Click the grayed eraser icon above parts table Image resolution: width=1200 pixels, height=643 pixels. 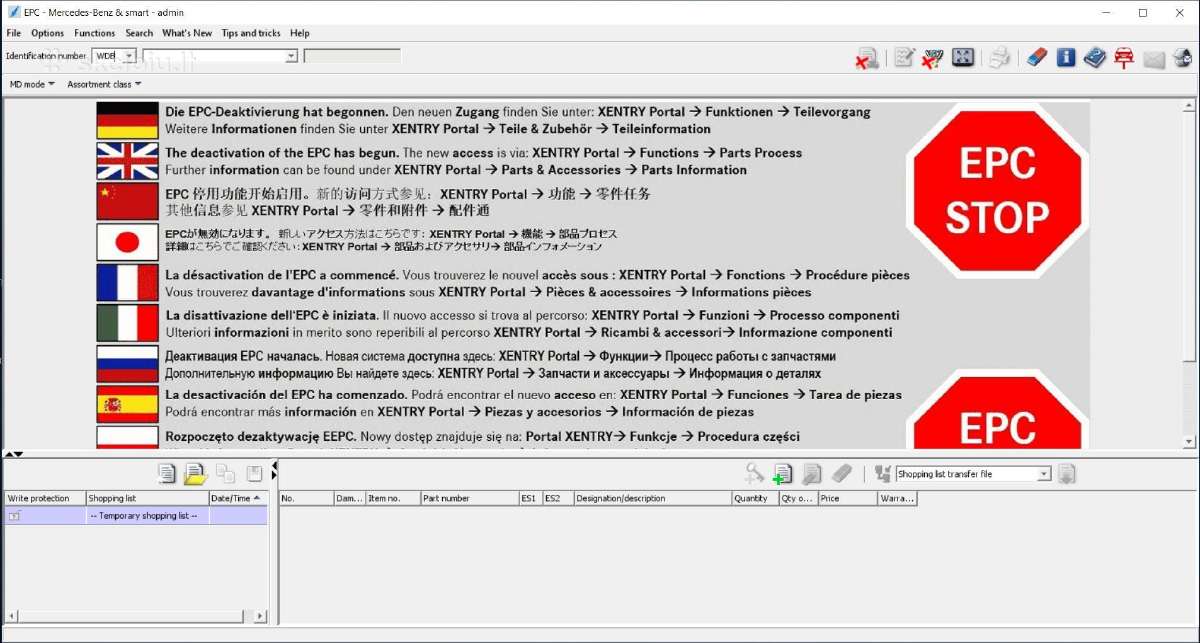(x=842, y=474)
